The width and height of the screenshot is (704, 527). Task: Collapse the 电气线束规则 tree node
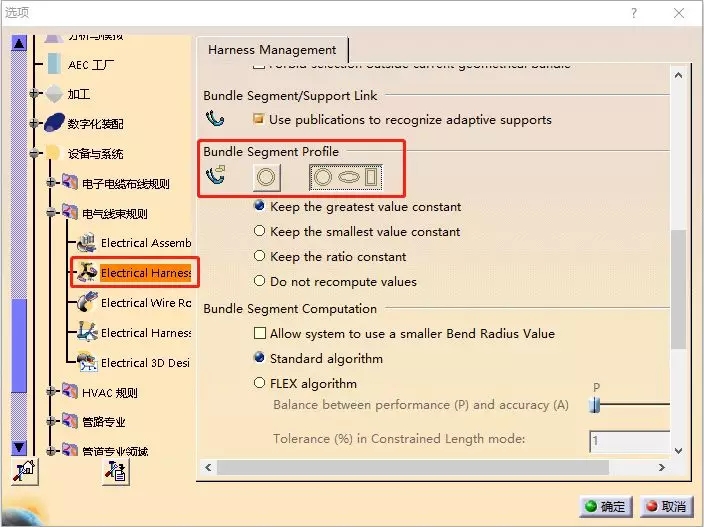[51, 213]
